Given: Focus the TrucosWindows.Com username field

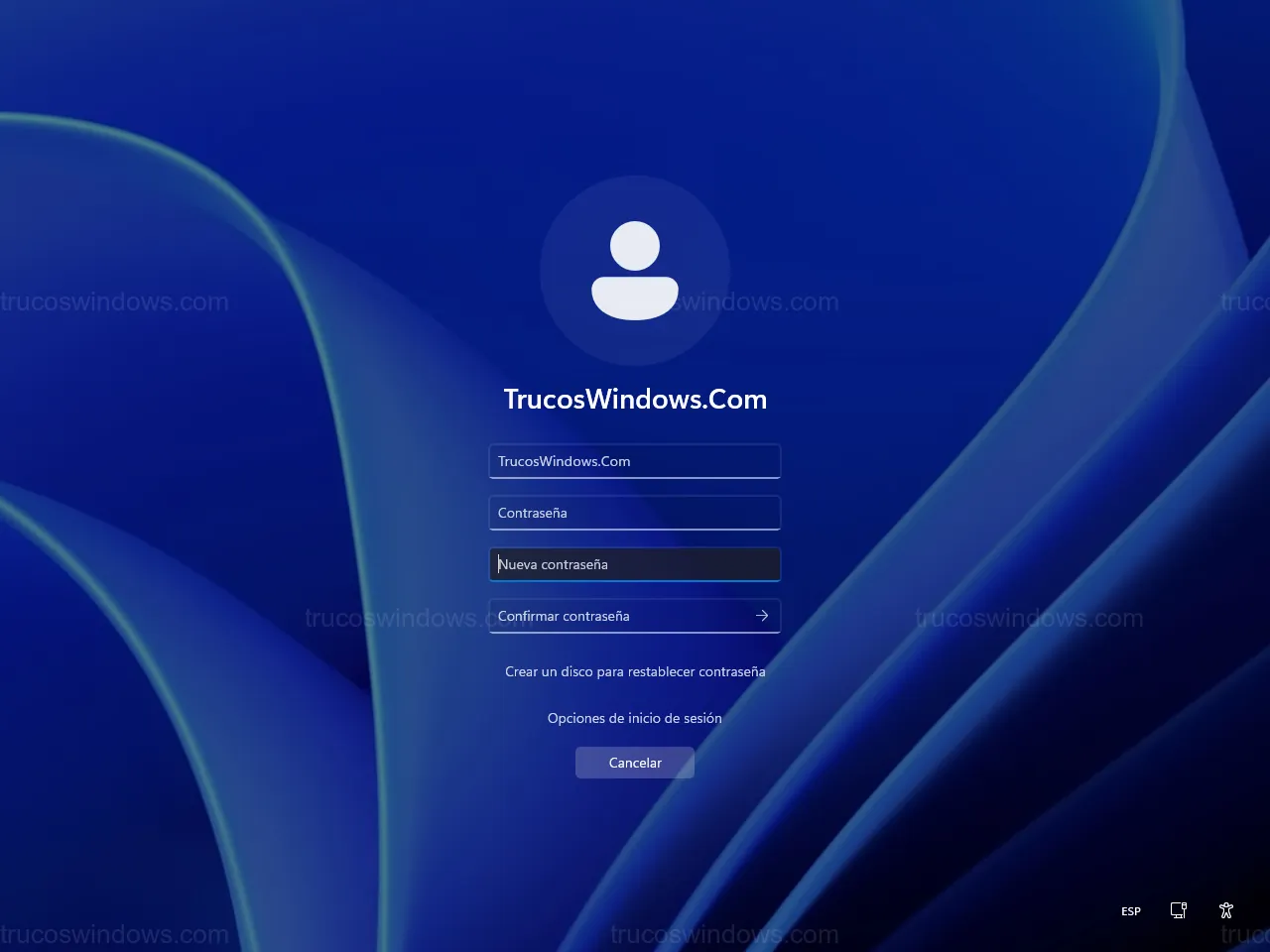Looking at the screenshot, I should [635, 461].
